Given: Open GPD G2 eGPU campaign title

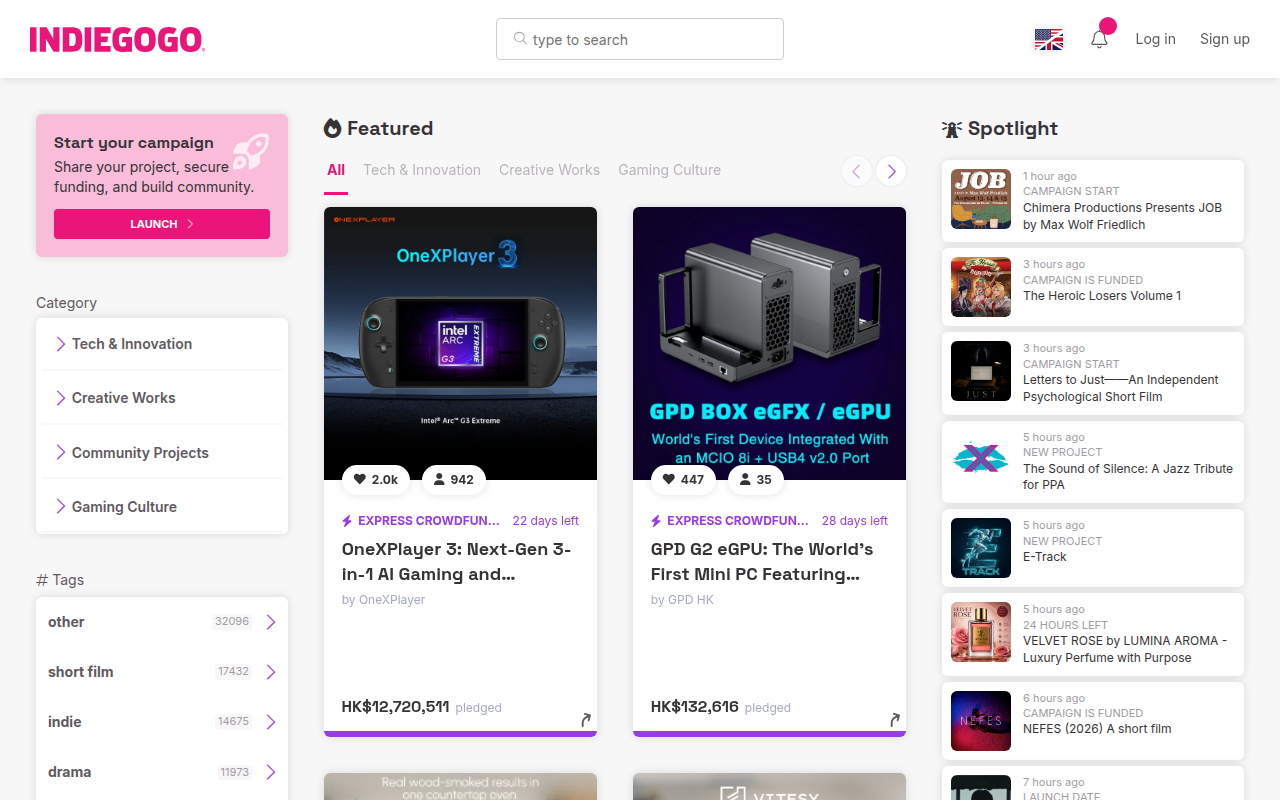Looking at the screenshot, I should 762,562.
